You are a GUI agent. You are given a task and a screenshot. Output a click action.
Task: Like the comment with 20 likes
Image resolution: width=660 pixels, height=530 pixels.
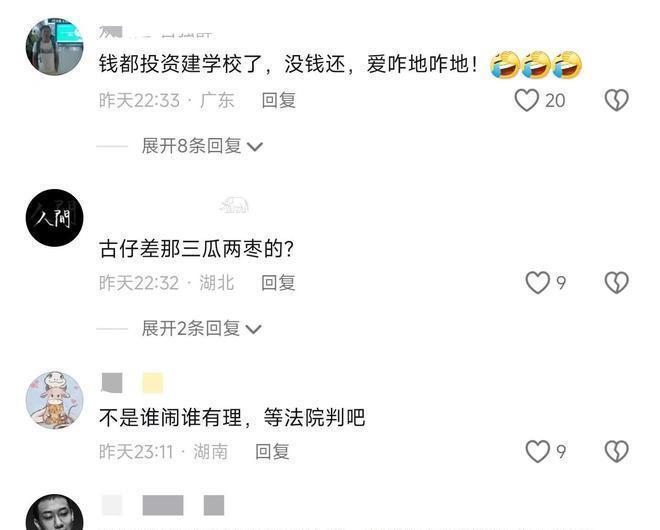[x=527, y=100]
